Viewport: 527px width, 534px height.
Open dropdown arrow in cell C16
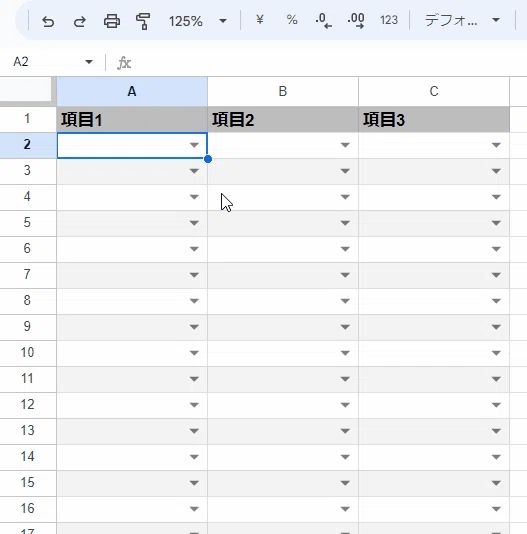[x=496, y=509]
